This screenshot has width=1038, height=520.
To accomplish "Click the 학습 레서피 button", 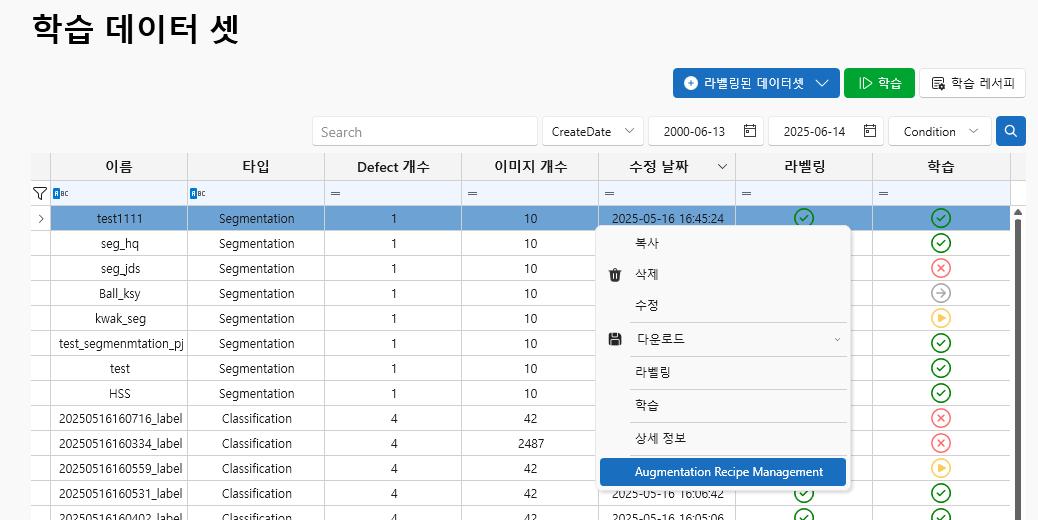I will pos(972,83).
